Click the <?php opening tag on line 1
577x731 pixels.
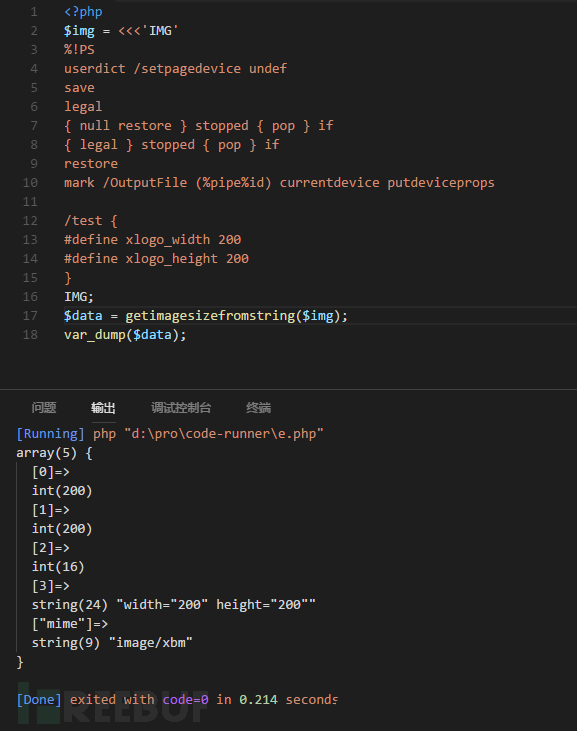point(83,12)
